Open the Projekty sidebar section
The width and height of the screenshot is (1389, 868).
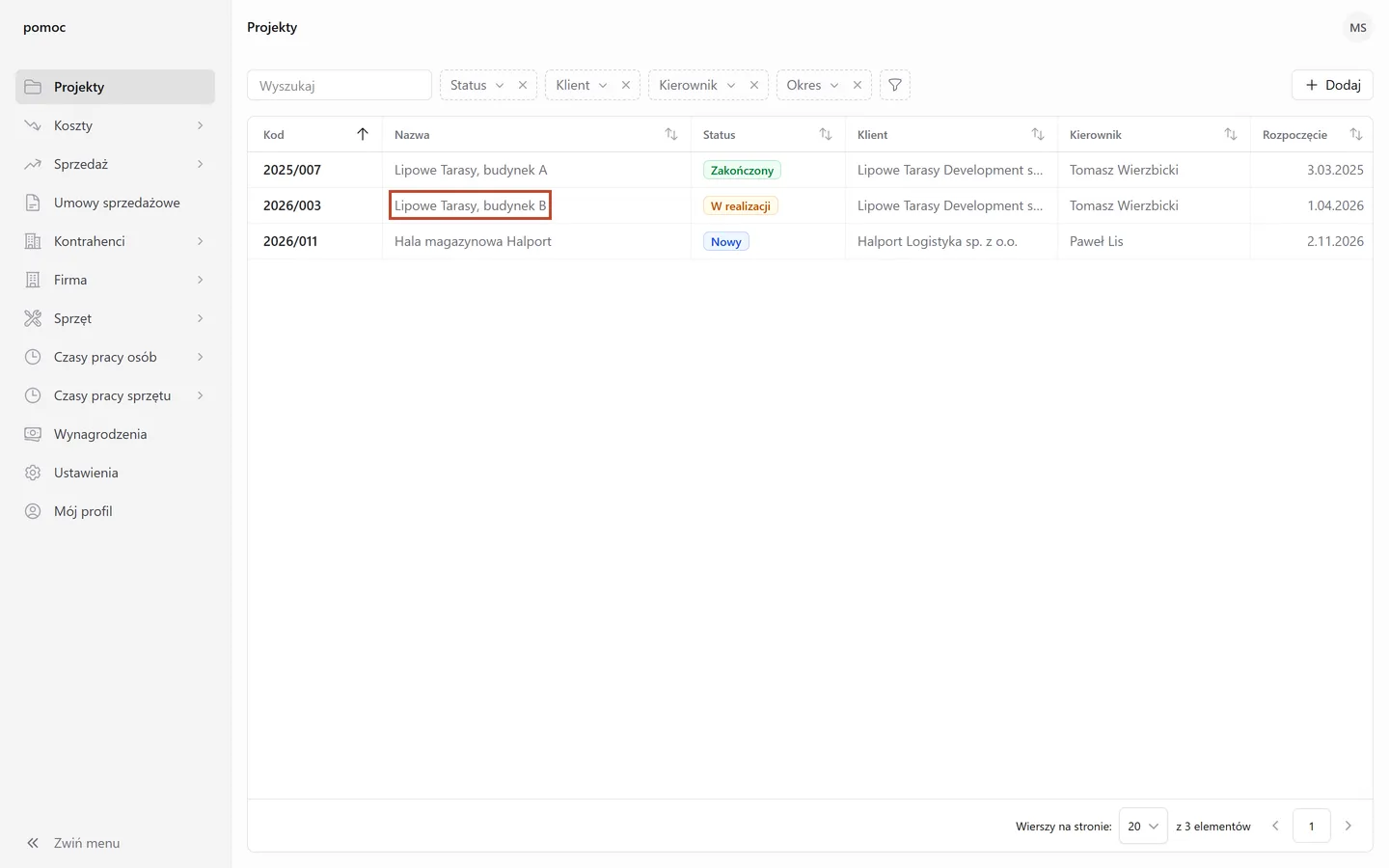pos(115,87)
